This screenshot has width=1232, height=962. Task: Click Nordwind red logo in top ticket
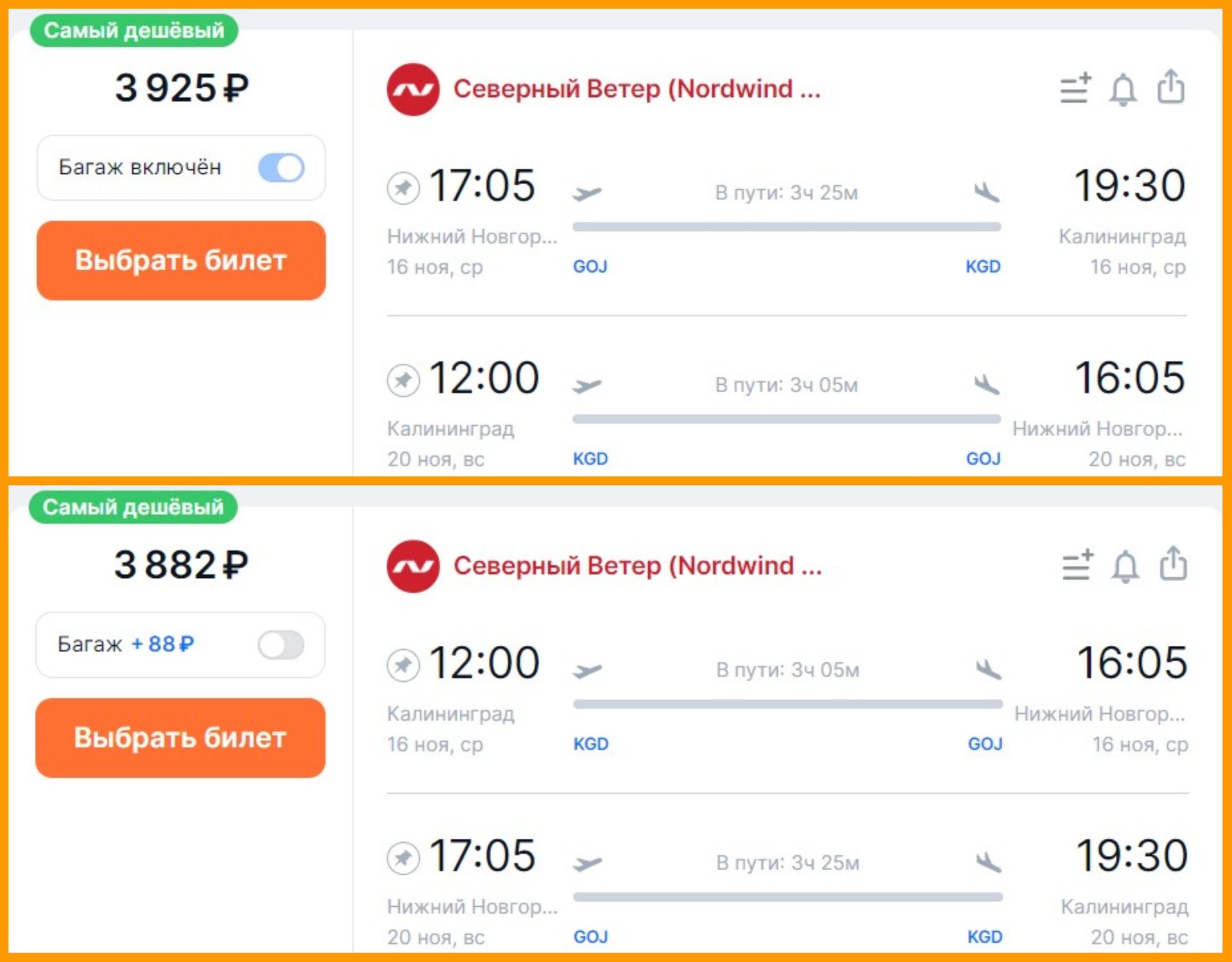[413, 89]
